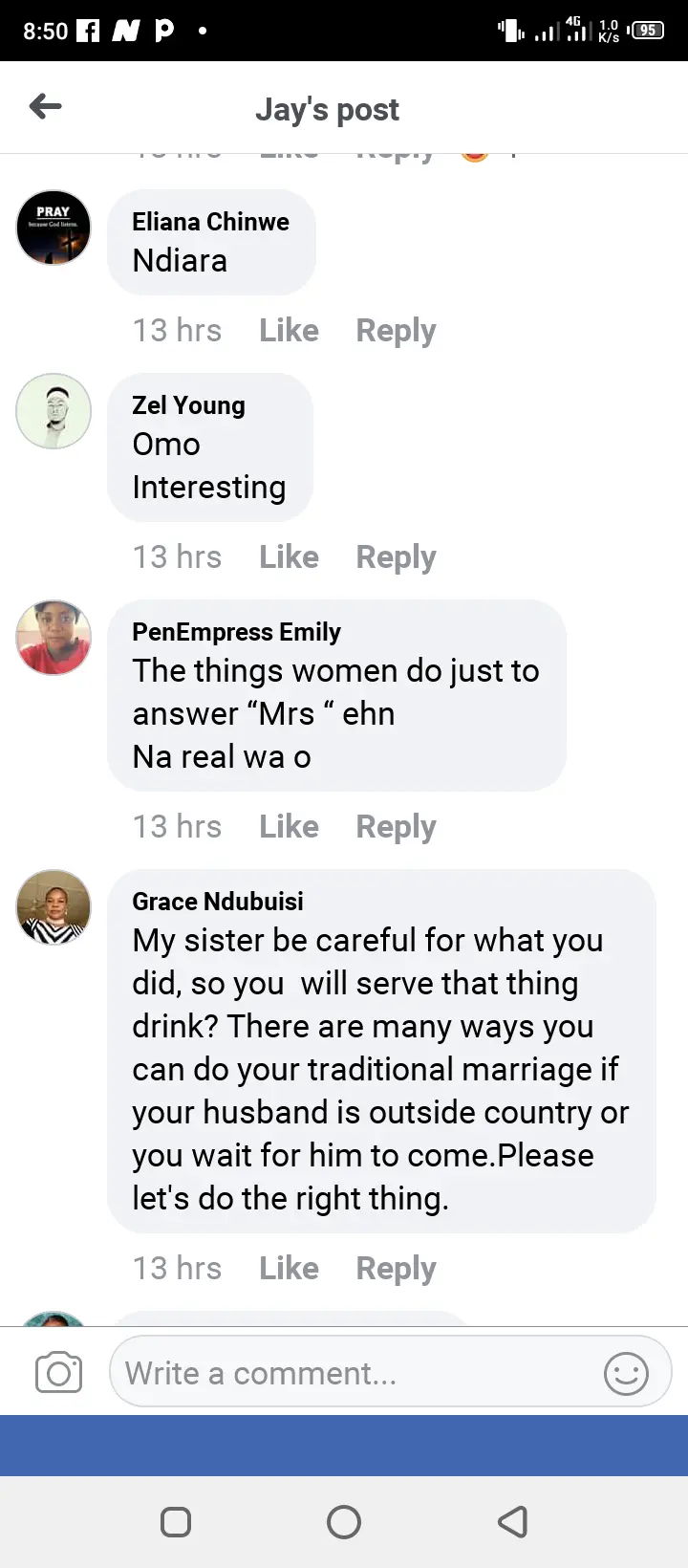Viewport: 688px width, 1568px height.
Task: Focus the Write a comment field
Action: pyautogui.click(x=354, y=1374)
